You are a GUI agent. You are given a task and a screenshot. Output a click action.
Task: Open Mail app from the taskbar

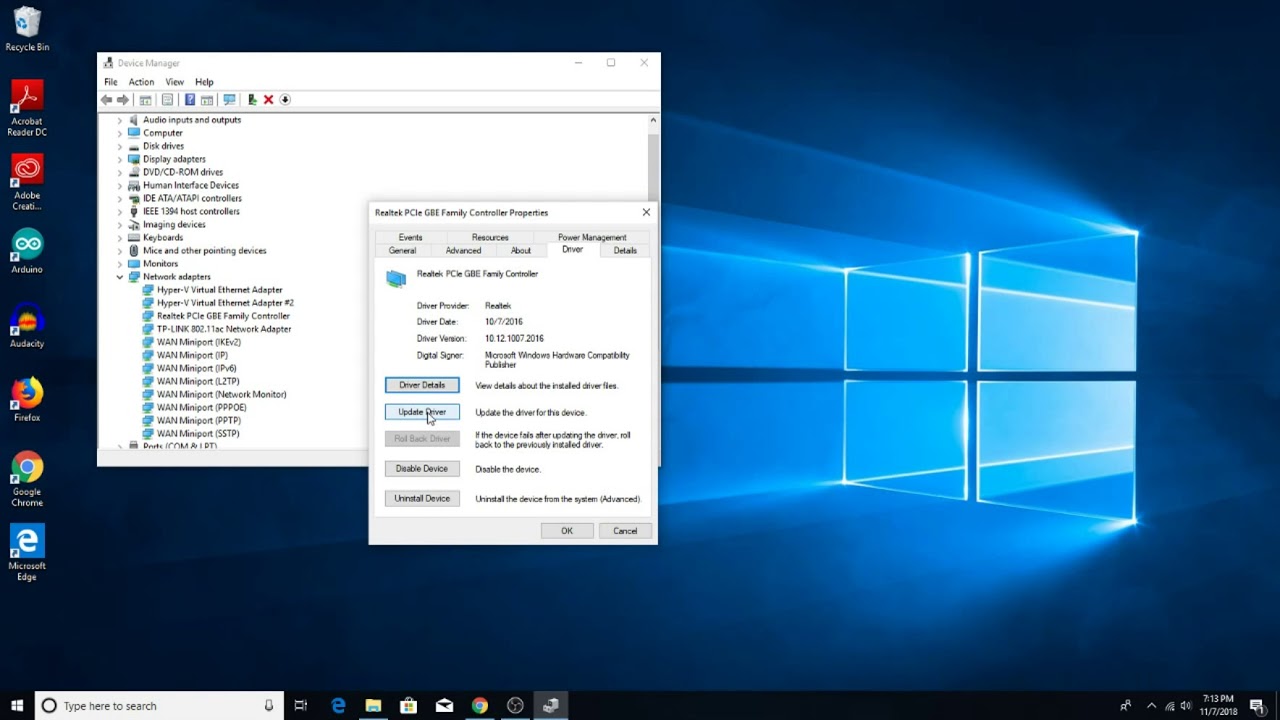(x=444, y=705)
